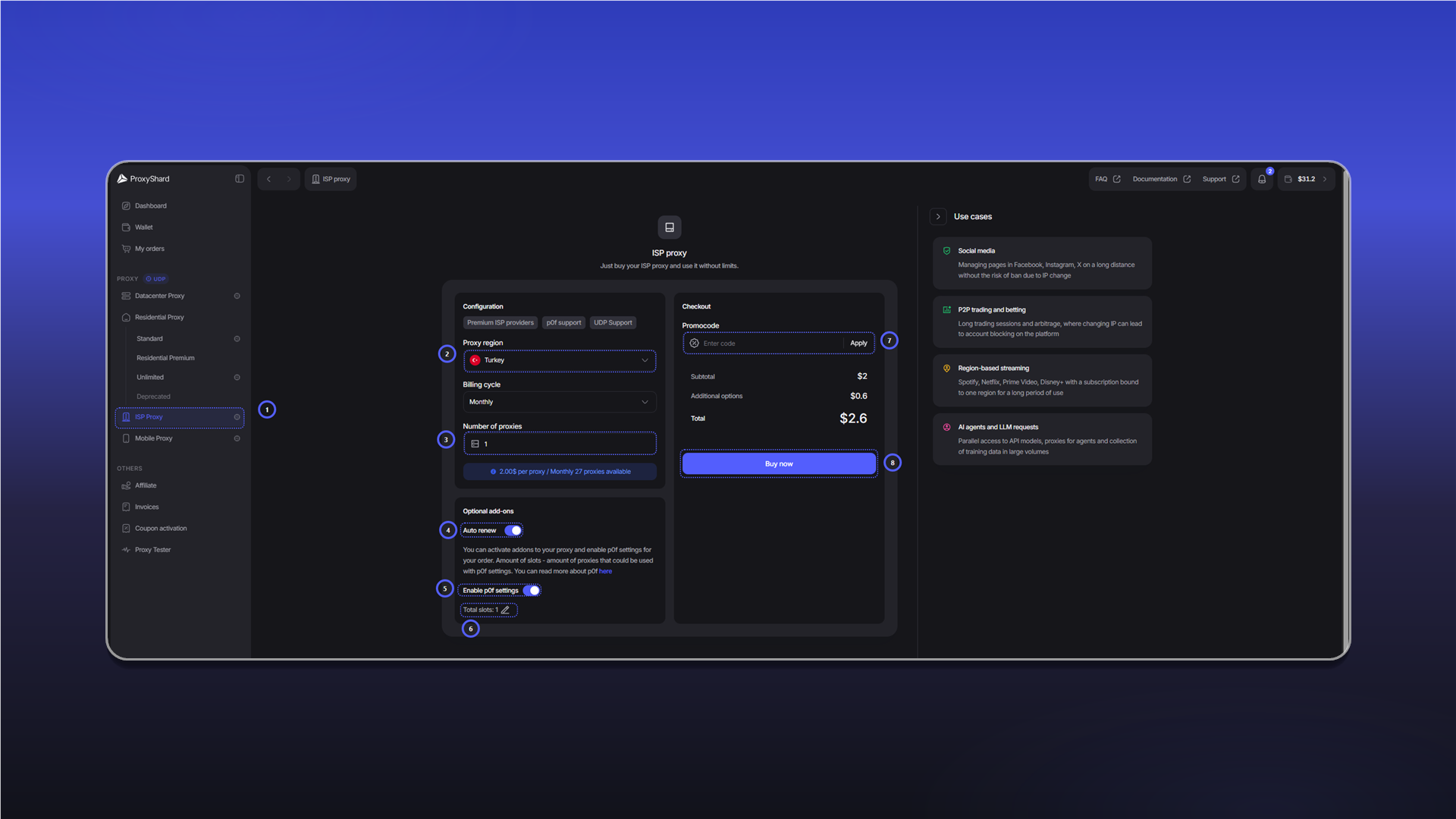Collapse the Use cases panel chevron
1456x819 pixels.
pos(938,217)
